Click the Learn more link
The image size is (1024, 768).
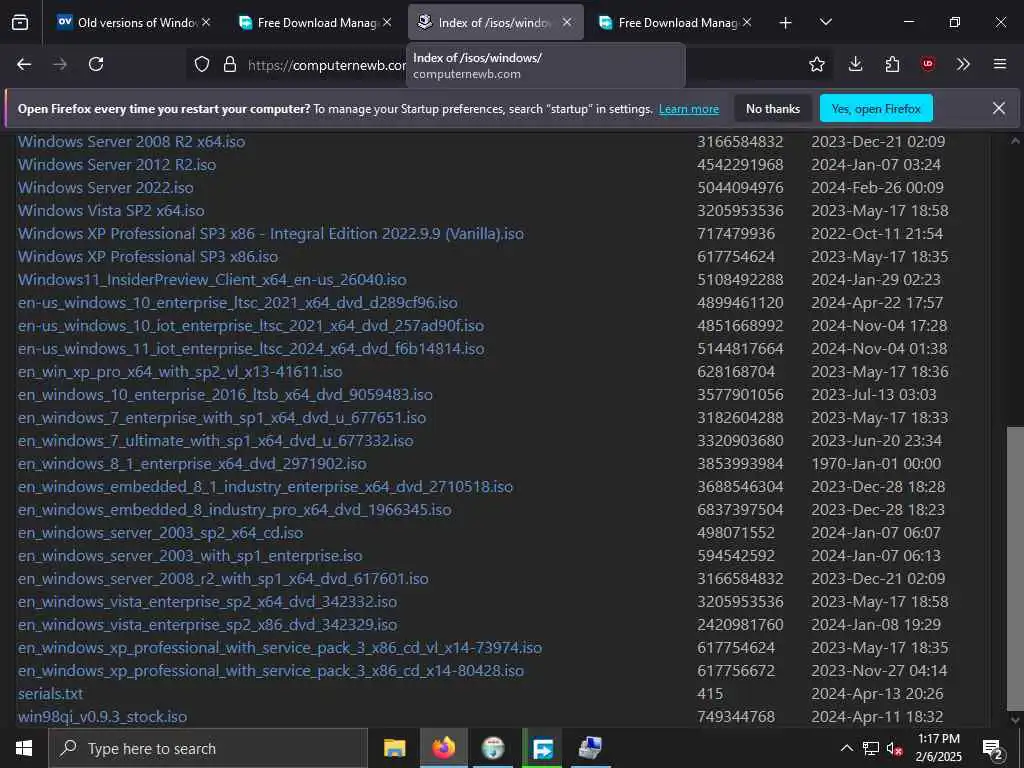(x=688, y=109)
